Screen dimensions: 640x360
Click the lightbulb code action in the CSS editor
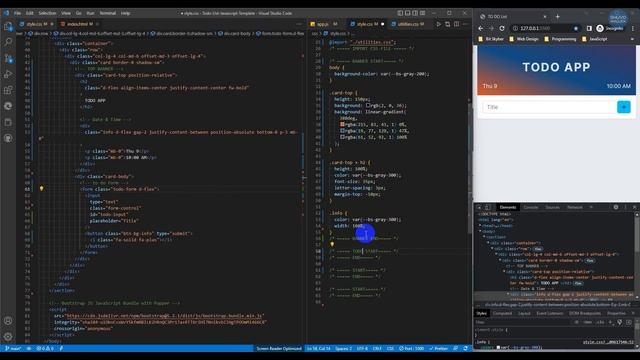point(332,244)
